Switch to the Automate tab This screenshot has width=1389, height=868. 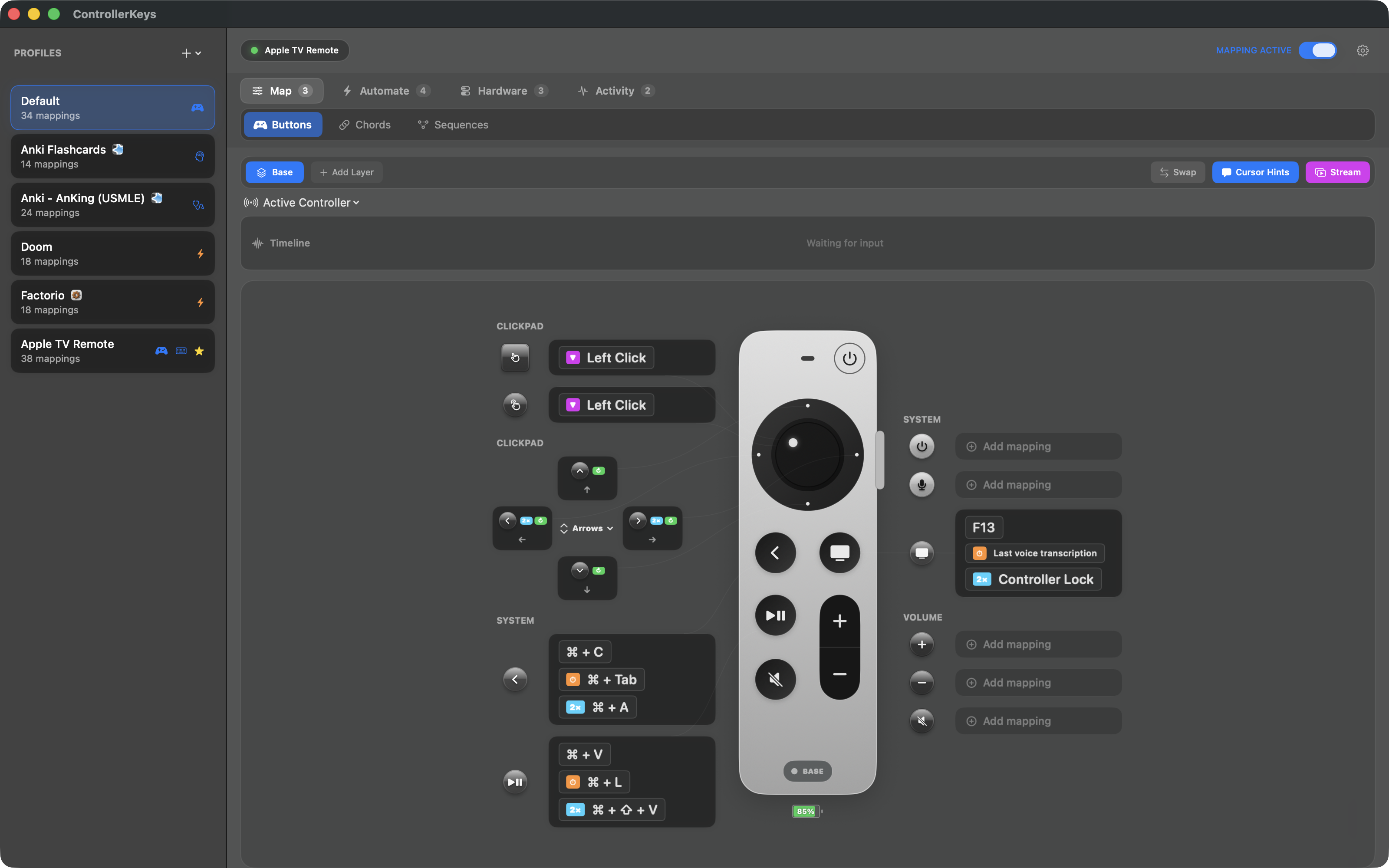[386, 91]
